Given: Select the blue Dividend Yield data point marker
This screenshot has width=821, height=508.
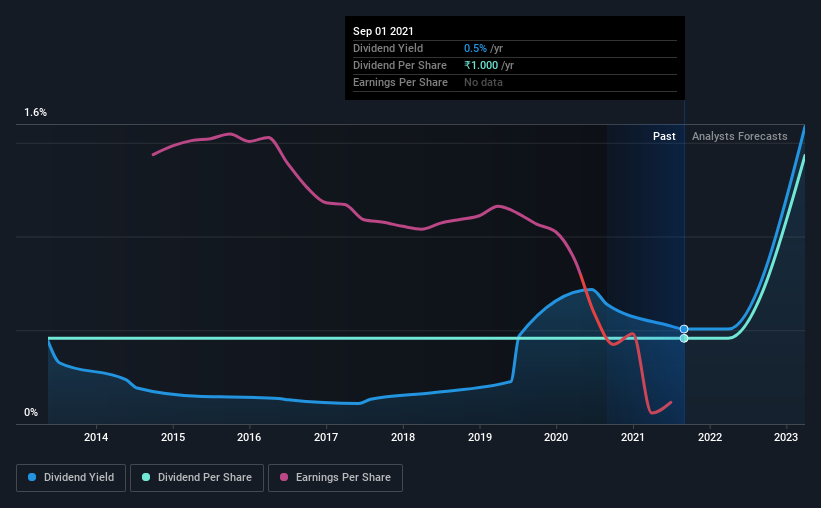Looking at the screenshot, I should [x=684, y=329].
